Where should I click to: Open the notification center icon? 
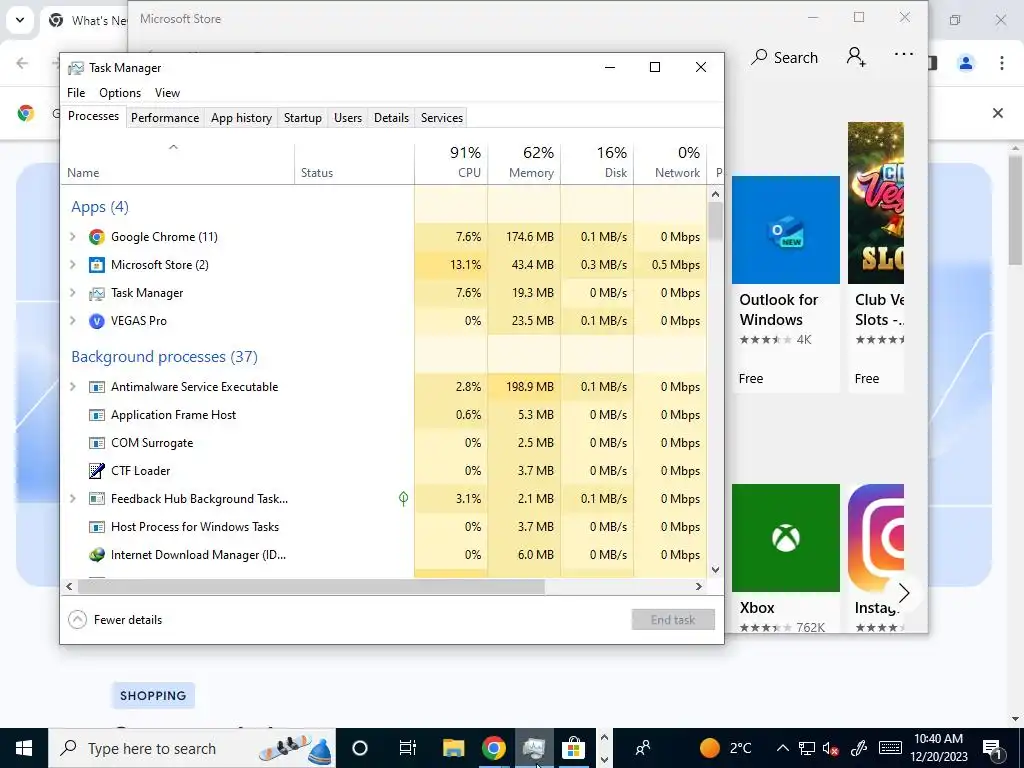[992, 748]
